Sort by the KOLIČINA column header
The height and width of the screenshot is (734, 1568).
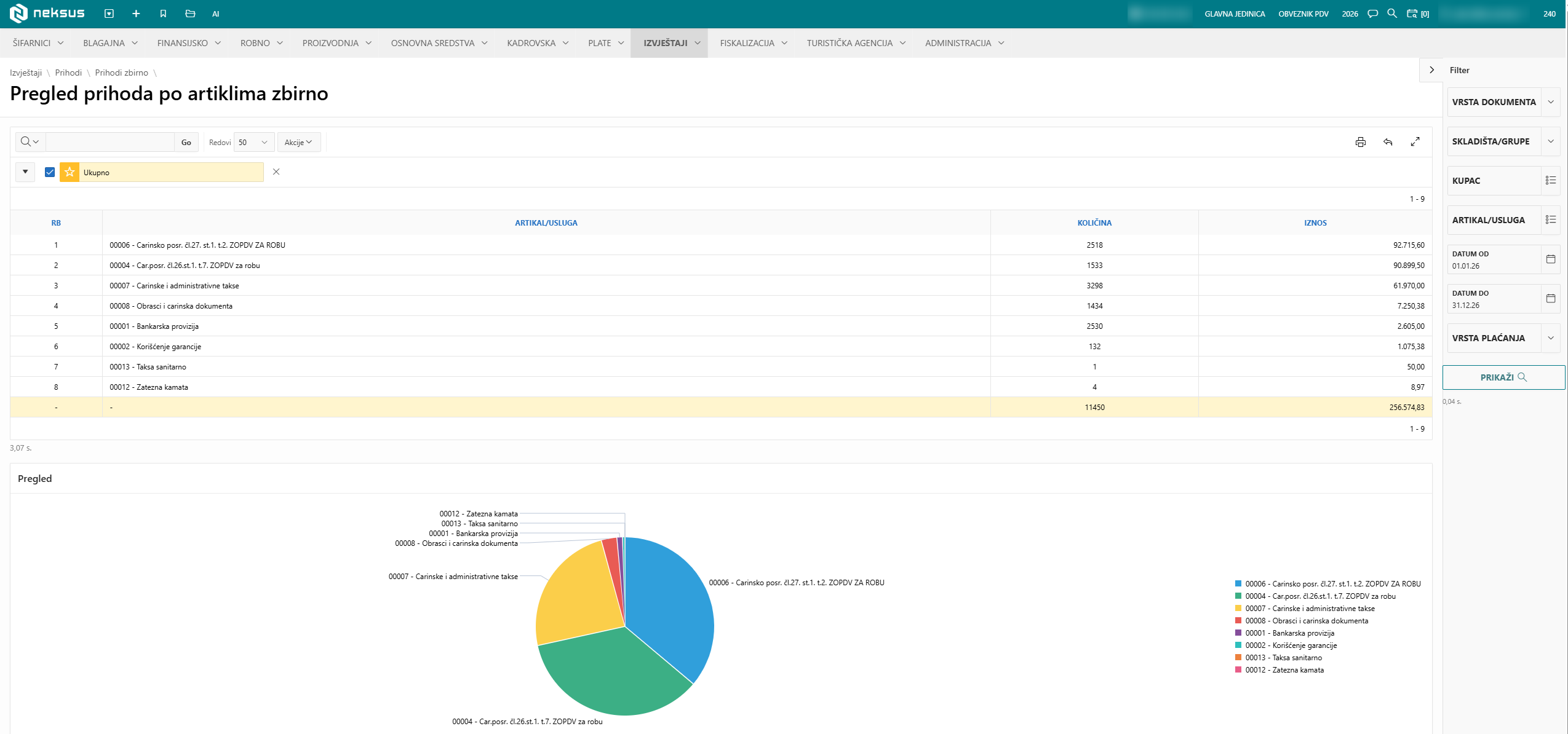pos(1094,223)
